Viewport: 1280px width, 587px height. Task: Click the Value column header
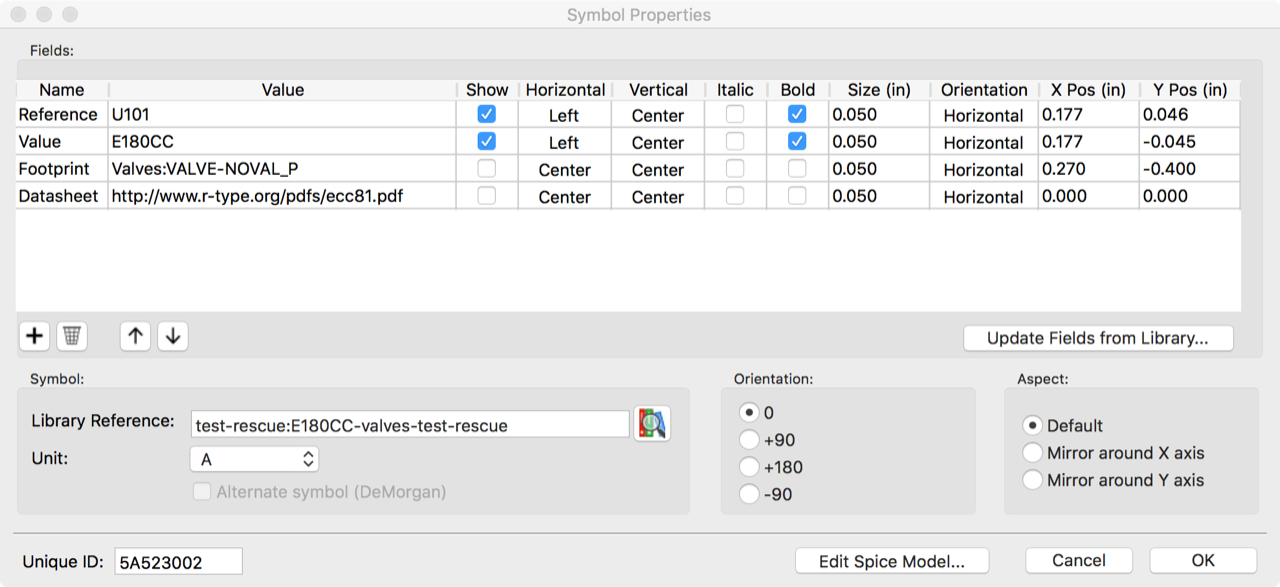coord(282,90)
